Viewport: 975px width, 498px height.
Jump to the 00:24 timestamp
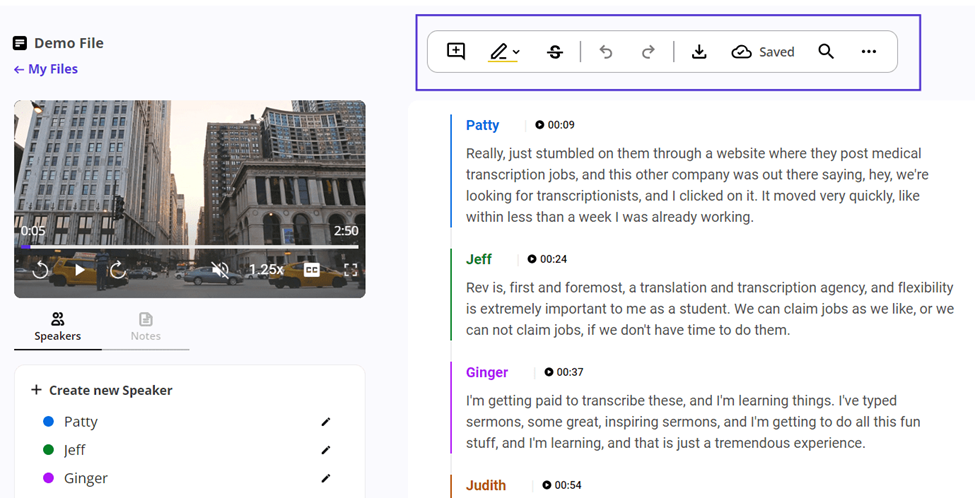[x=547, y=259]
